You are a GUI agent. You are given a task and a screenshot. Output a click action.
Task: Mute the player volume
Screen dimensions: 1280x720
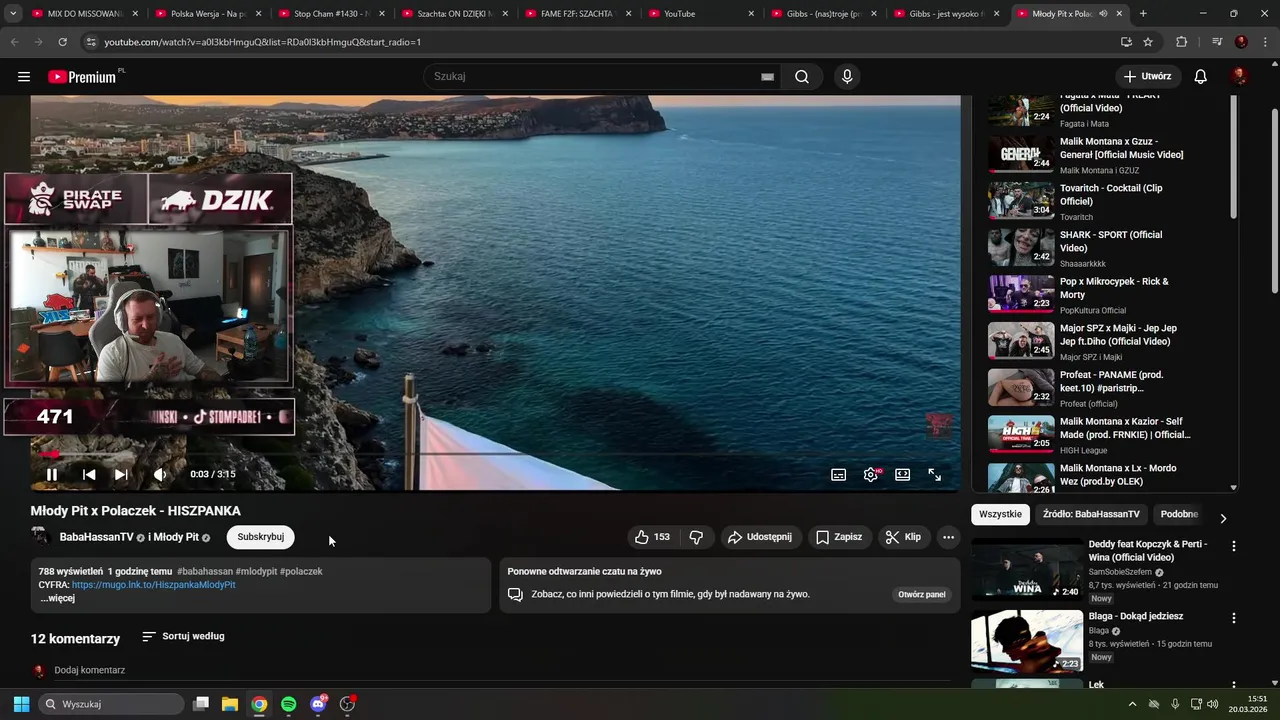[159, 475]
